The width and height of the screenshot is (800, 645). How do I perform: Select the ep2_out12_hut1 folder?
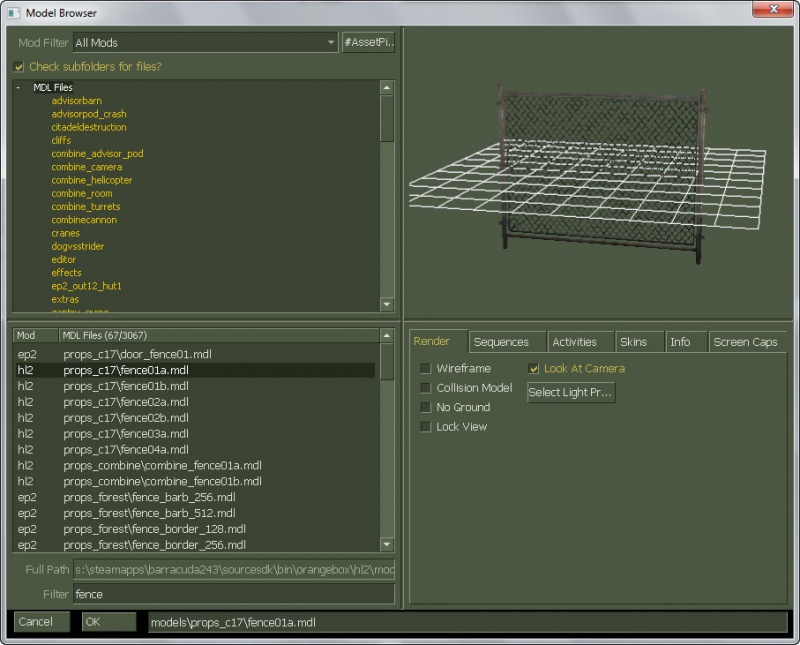point(86,286)
